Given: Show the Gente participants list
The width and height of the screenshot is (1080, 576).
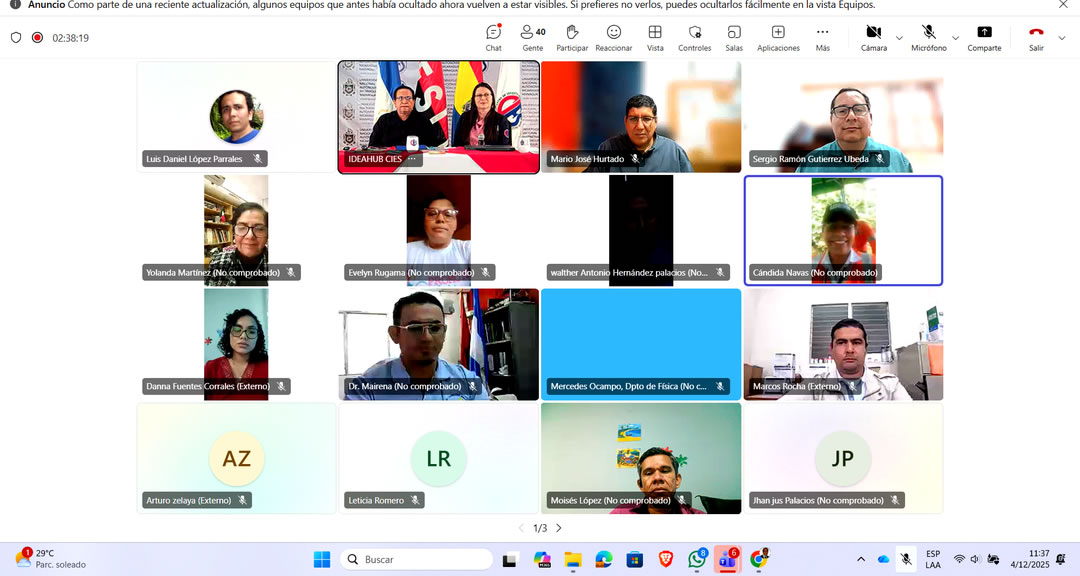Looking at the screenshot, I should tap(533, 37).
